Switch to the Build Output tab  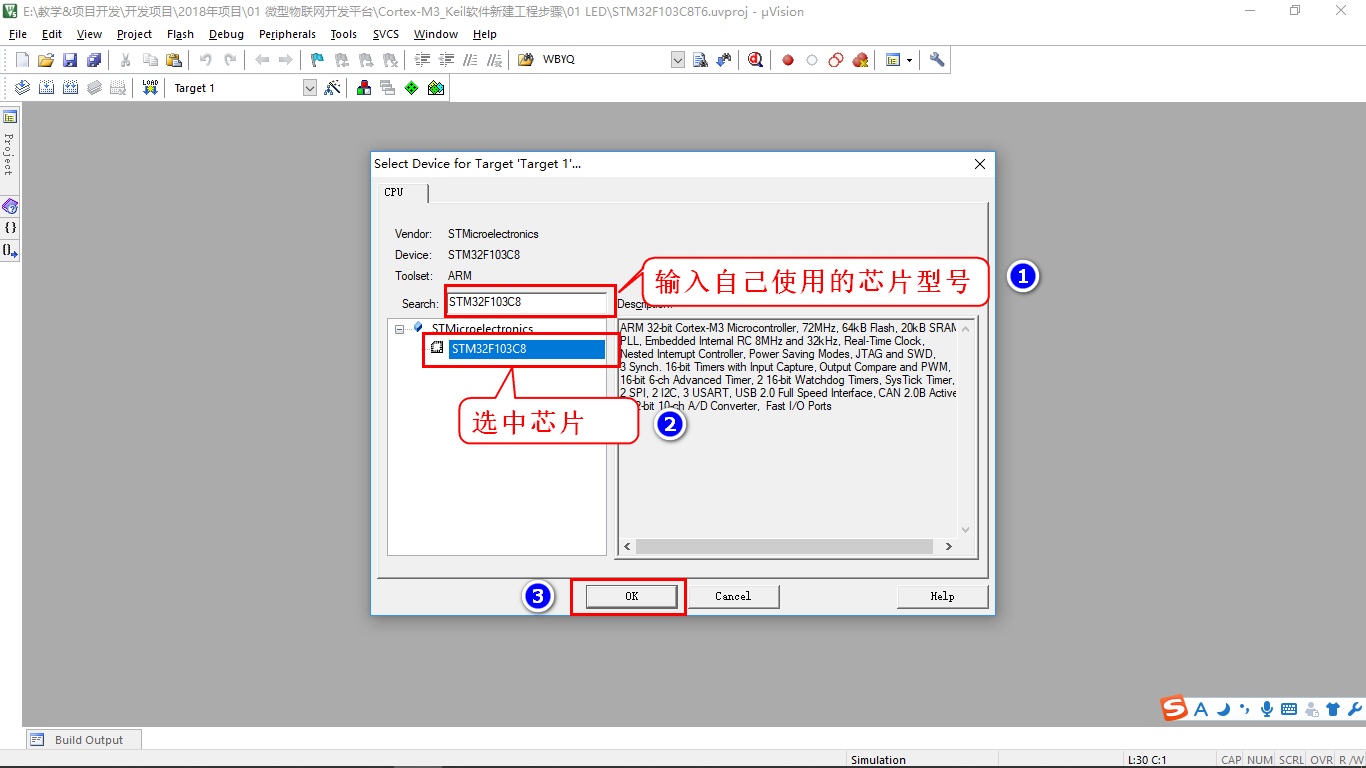(84, 740)
